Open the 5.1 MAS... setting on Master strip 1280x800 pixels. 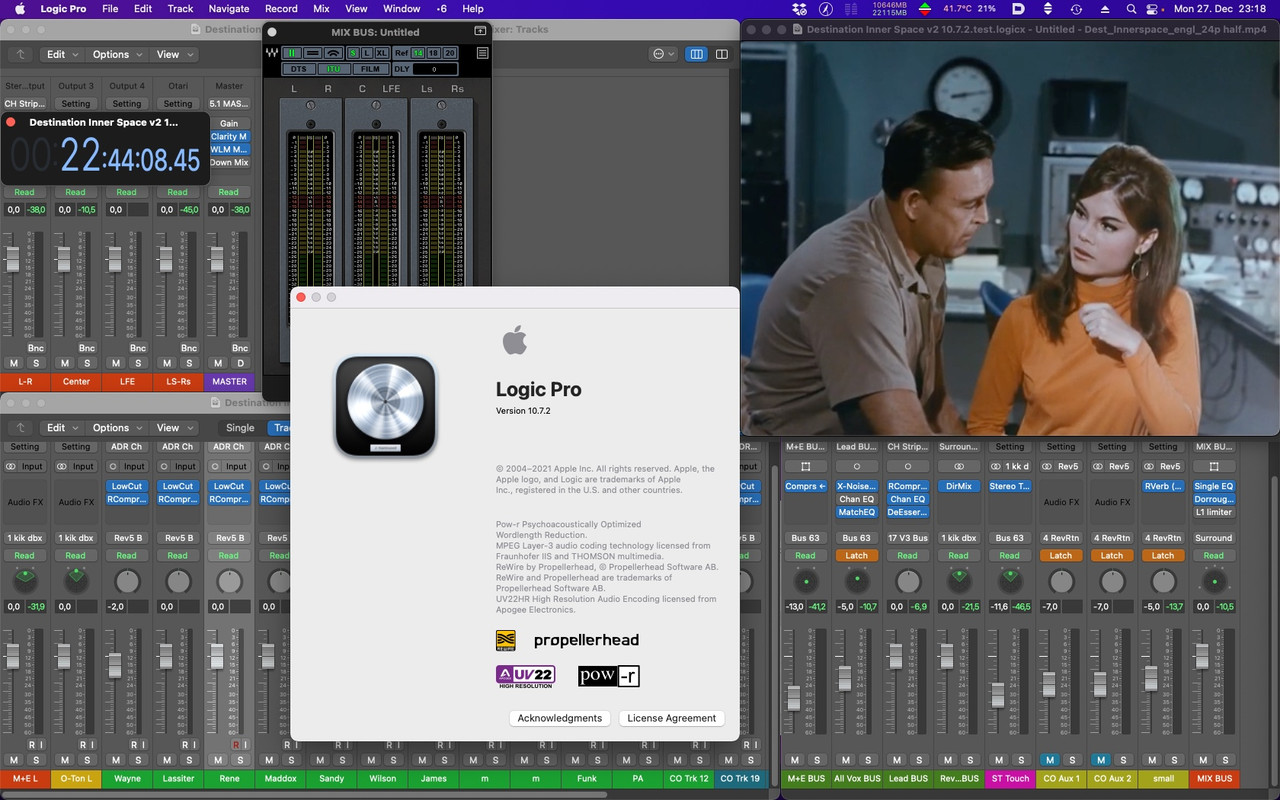(x=229, y=104)
